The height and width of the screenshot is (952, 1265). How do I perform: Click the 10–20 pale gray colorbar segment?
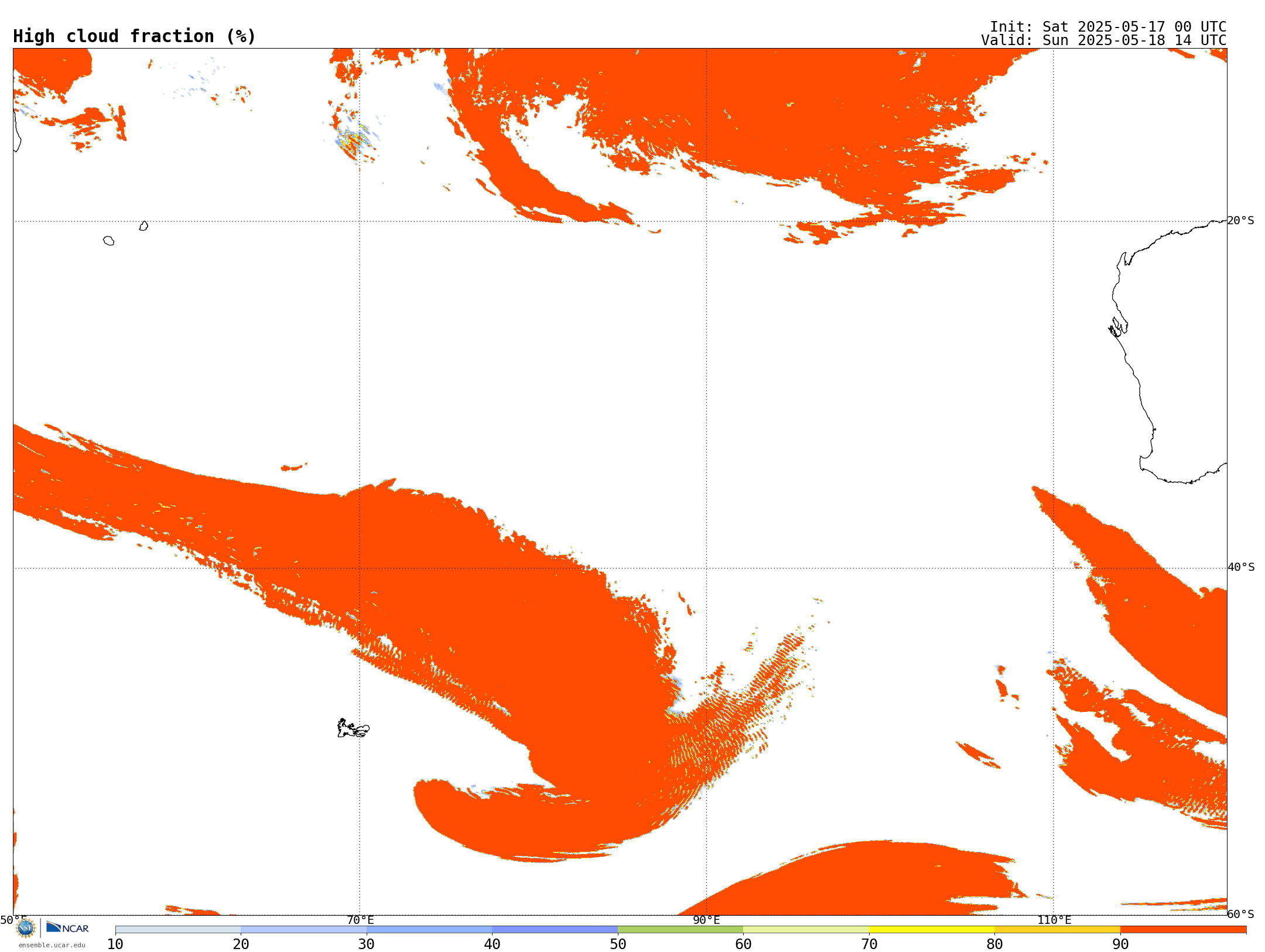(178, 930)
